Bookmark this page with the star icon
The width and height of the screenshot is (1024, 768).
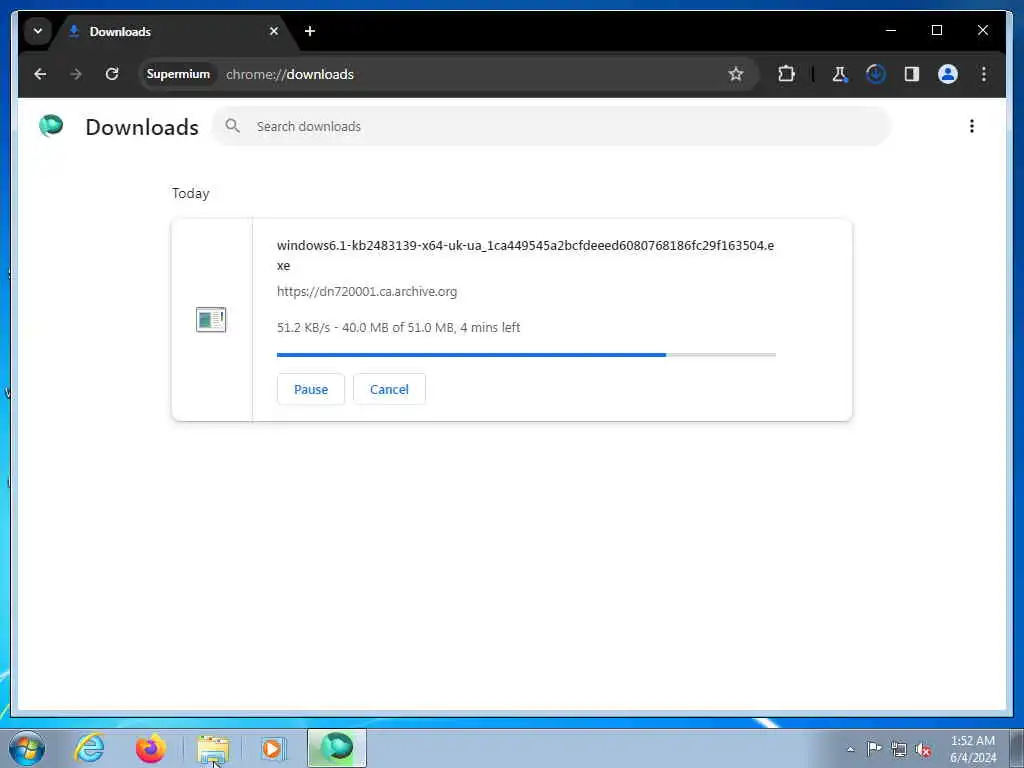point(736,74)
